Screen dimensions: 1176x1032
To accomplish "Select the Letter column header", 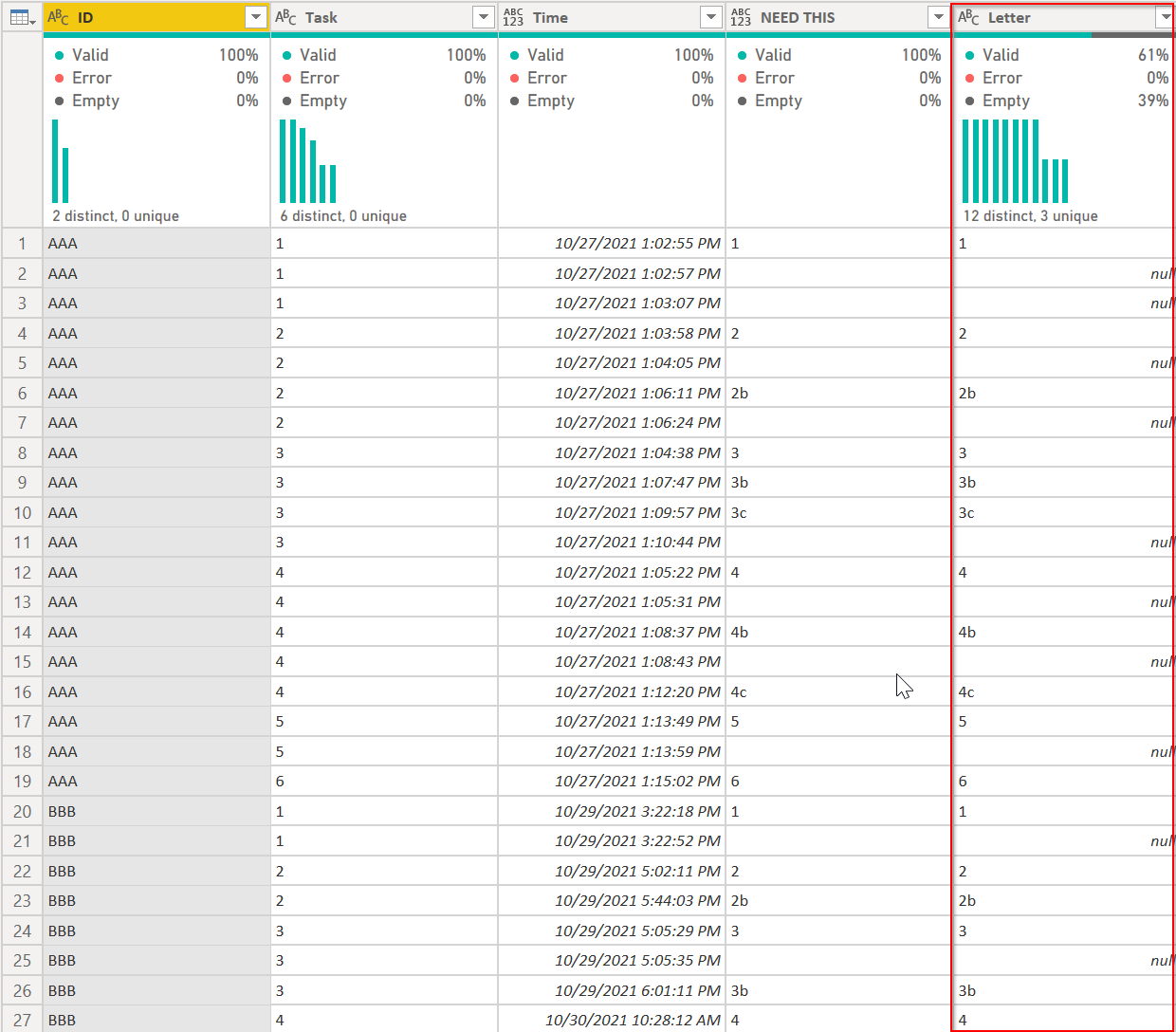I will [1064, 17].
